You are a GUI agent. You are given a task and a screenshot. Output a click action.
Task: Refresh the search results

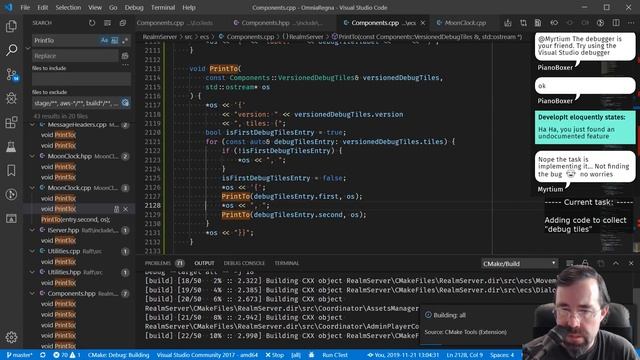pyautogui.click(x=92, y=23)
